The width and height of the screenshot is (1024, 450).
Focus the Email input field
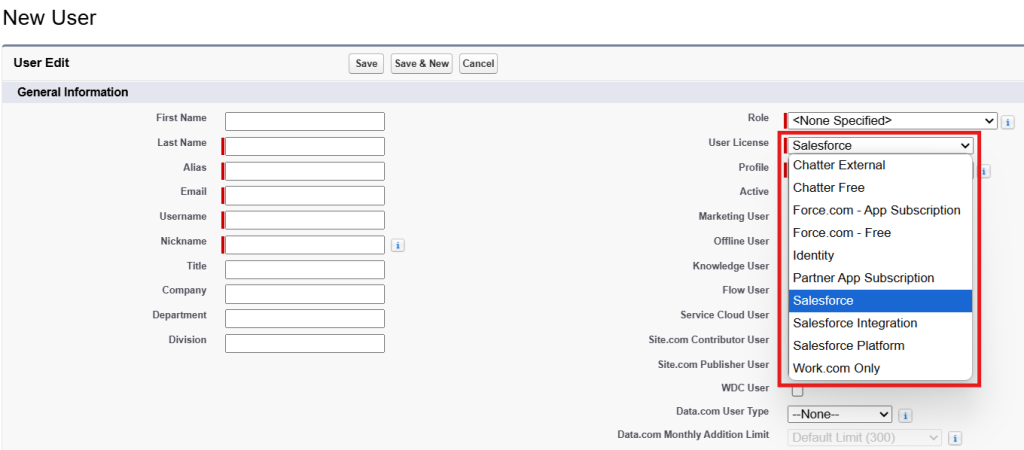[305, 196]
